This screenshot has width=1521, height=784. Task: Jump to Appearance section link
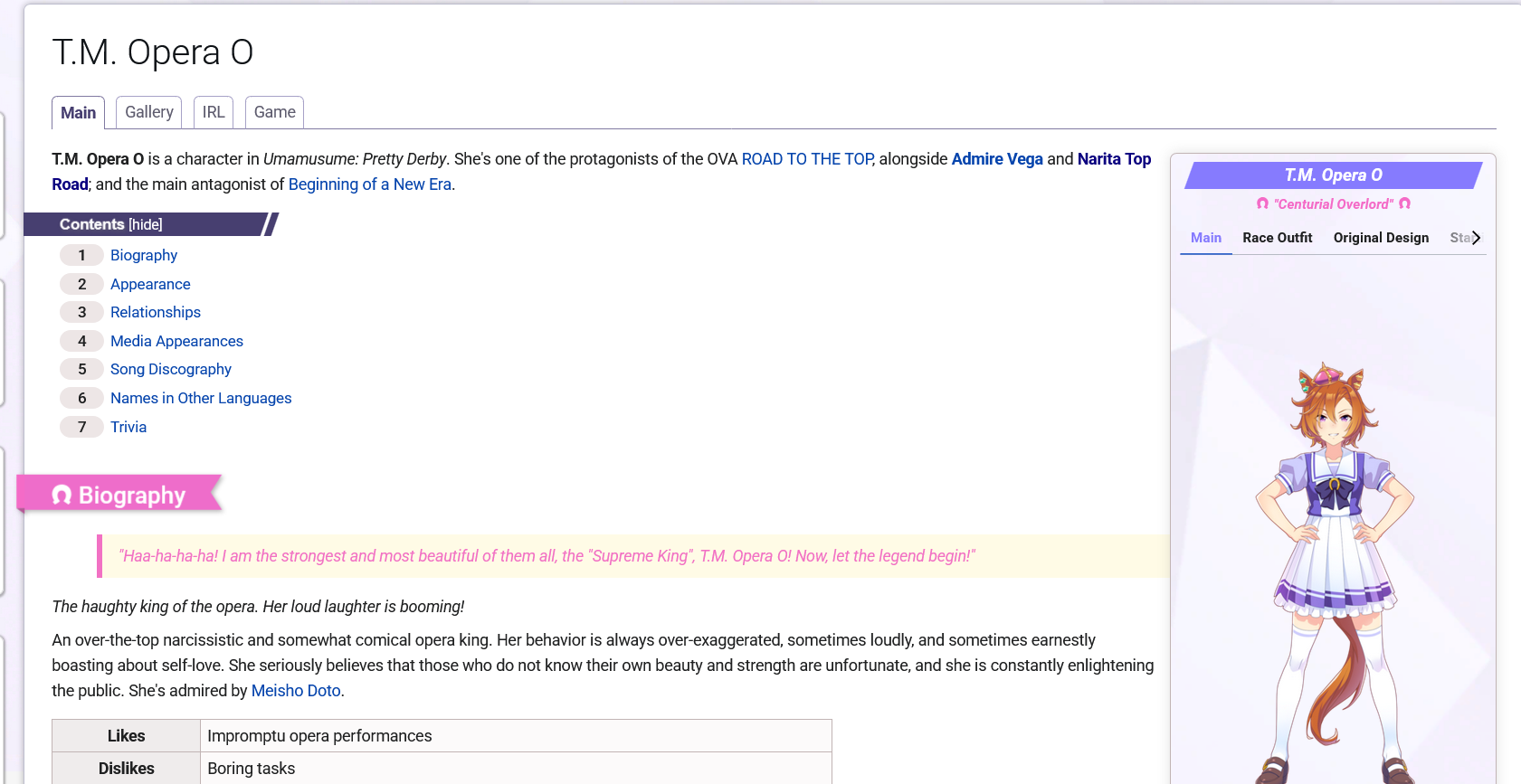coord(150,284)
